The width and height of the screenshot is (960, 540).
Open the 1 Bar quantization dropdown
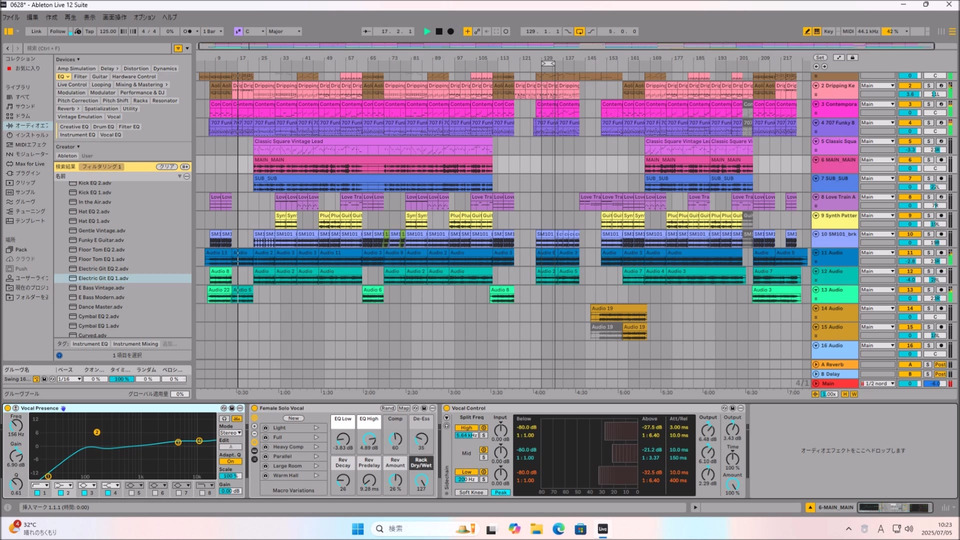coord(213,31)
